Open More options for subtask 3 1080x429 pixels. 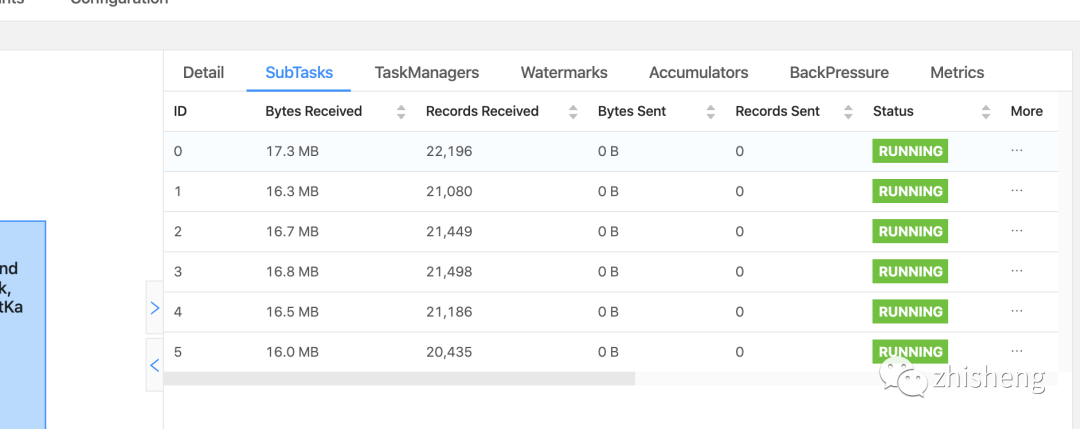(x=1017, y=271)
